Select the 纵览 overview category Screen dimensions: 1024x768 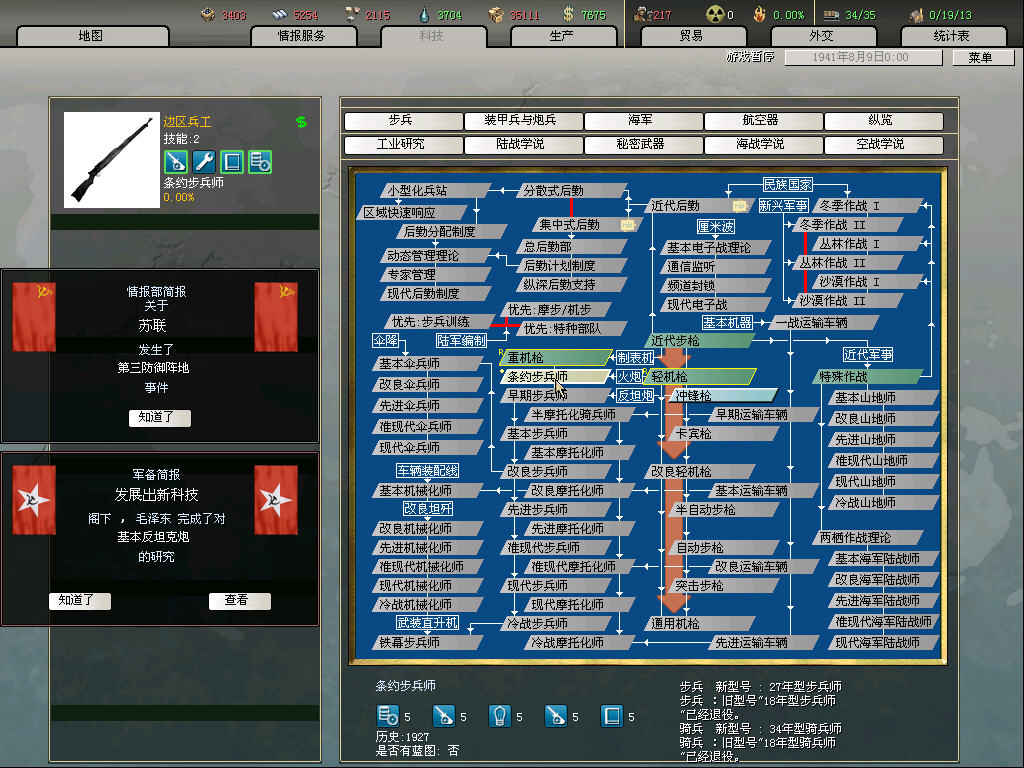883,120
